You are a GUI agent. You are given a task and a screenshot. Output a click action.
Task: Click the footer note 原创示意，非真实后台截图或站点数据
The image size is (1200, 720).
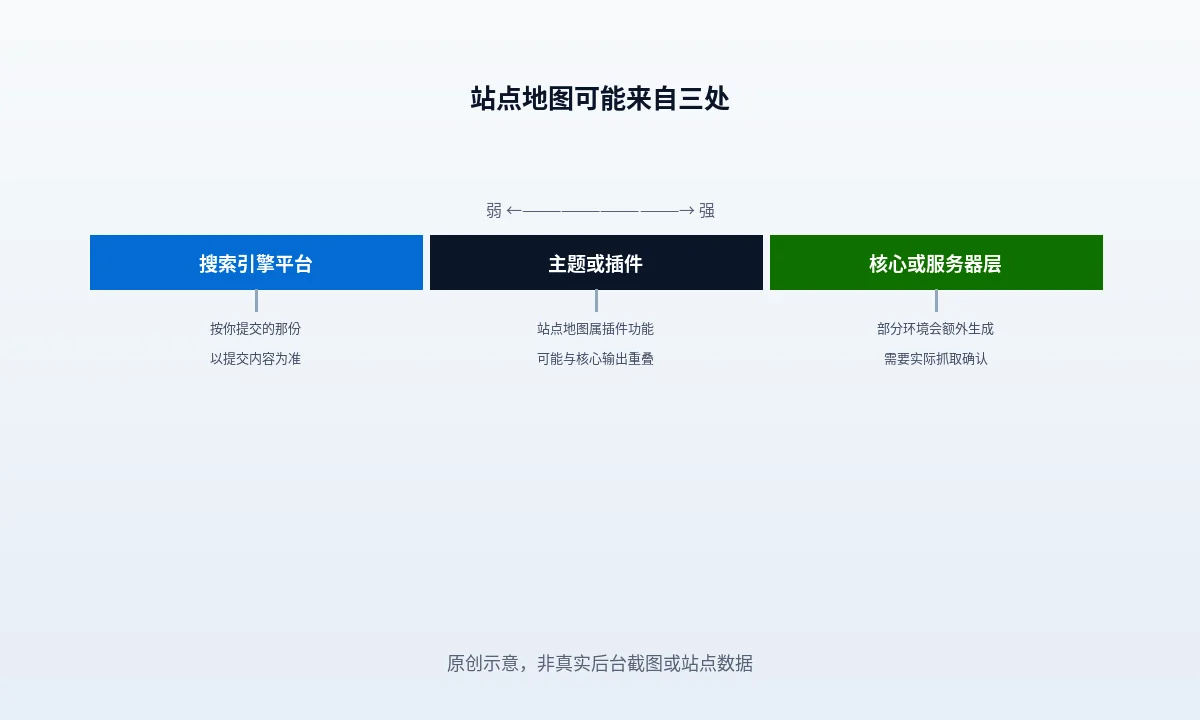click(x=600, y=663)
